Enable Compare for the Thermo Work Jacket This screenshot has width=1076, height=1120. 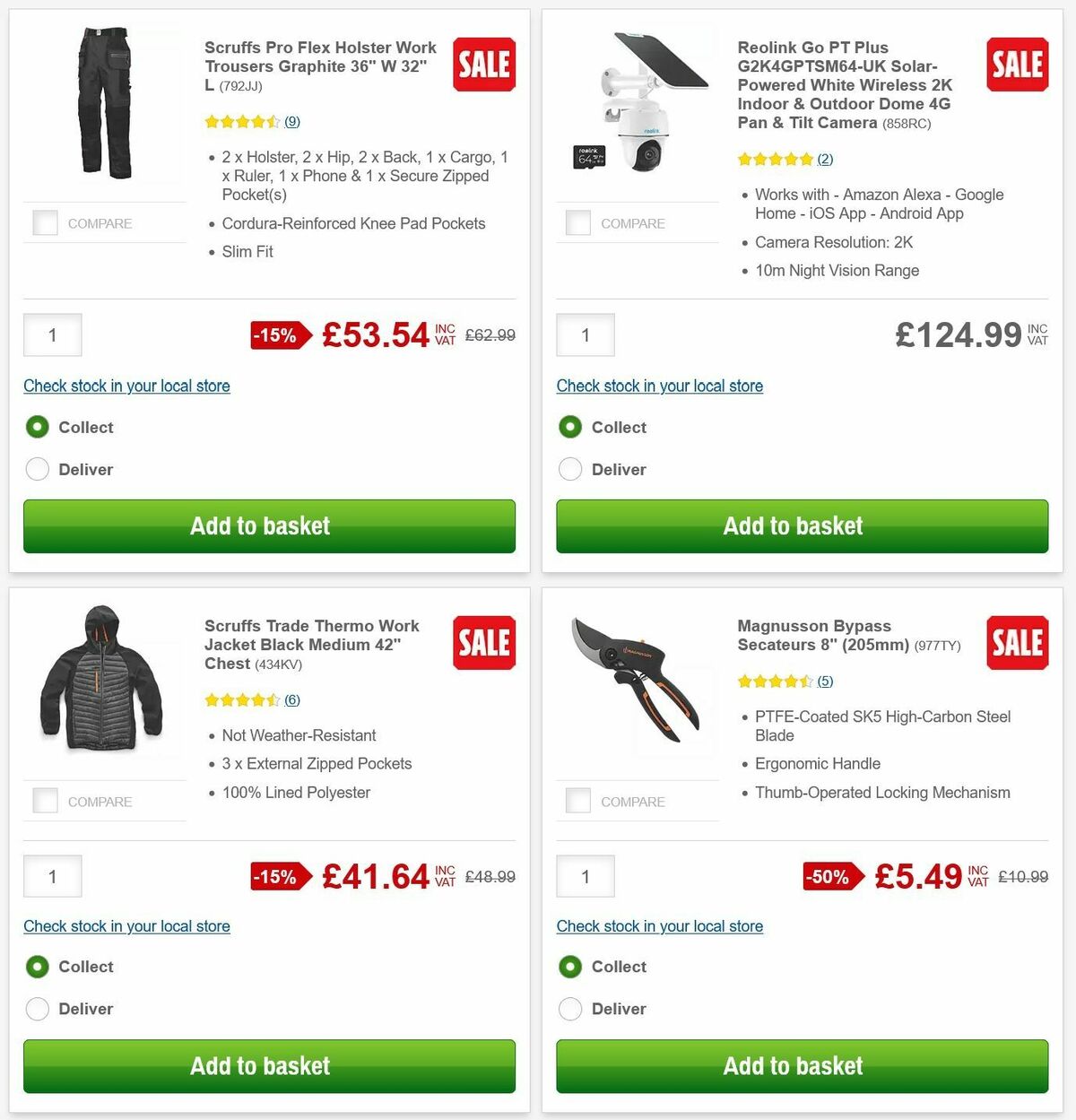[x=45, y=800]
